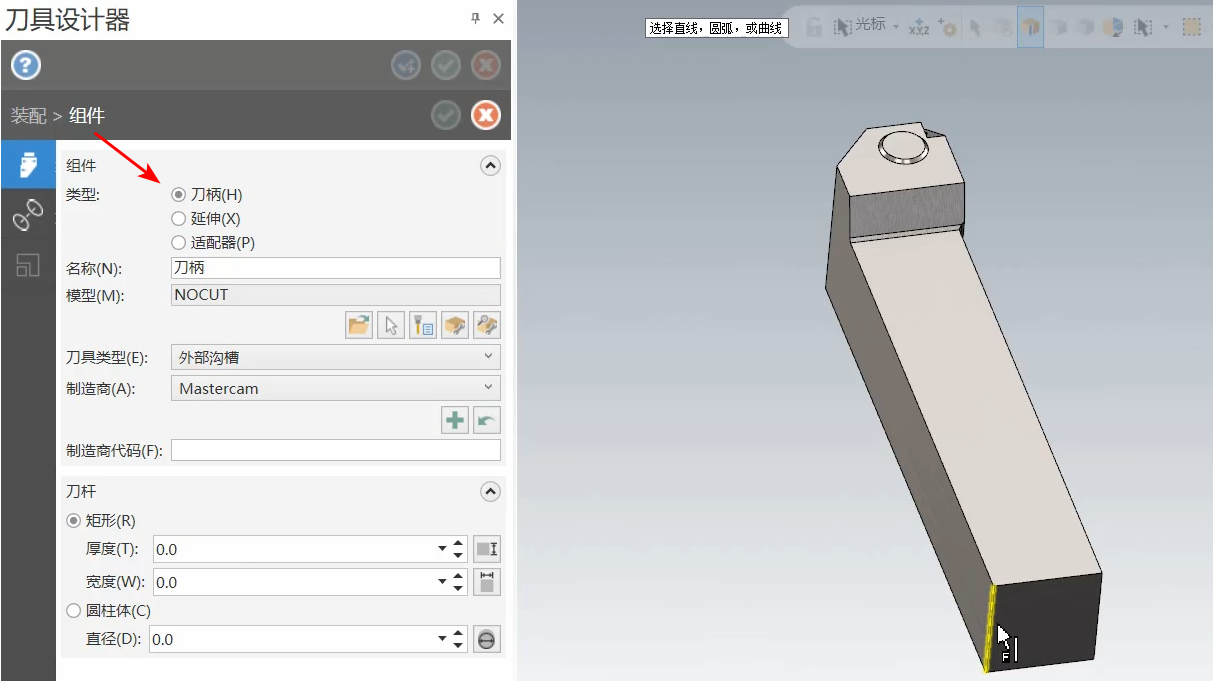The image size is (1213, 681).
Task: Click the plus-gear autocursor settings icon
Action: click(x=947, y=28)
